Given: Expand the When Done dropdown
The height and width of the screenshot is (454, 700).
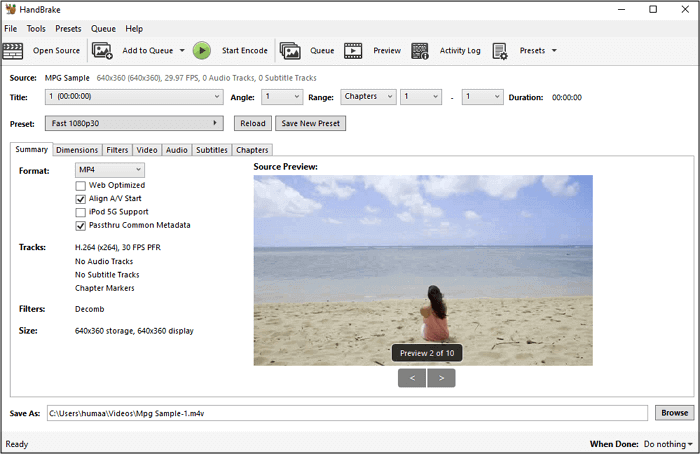Looking at the screenshot, I should click(x=668, y=443).
